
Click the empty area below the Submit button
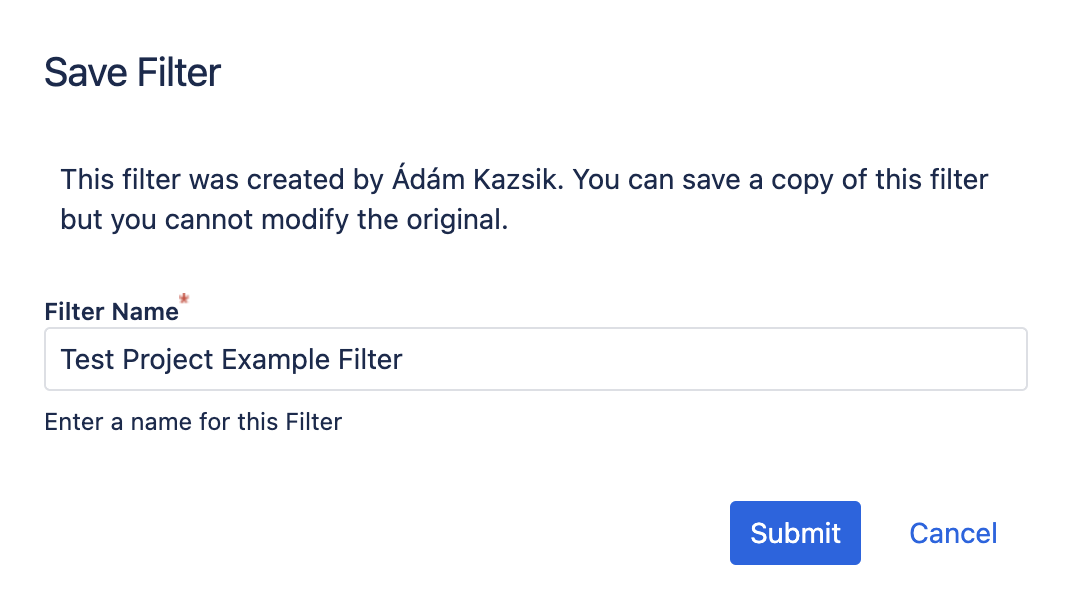pyautogui.click(x=794, y=590)
